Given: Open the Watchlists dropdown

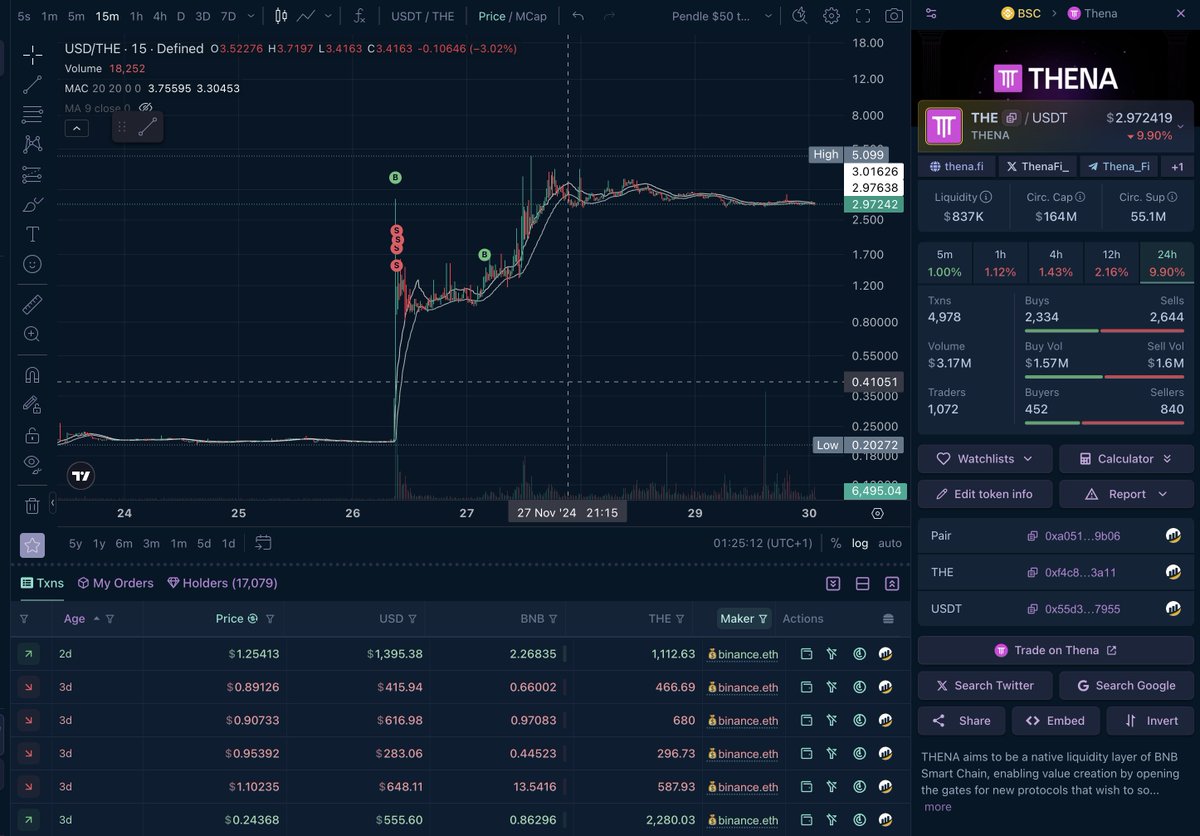Looking at the screenshot, I should 985,459.
